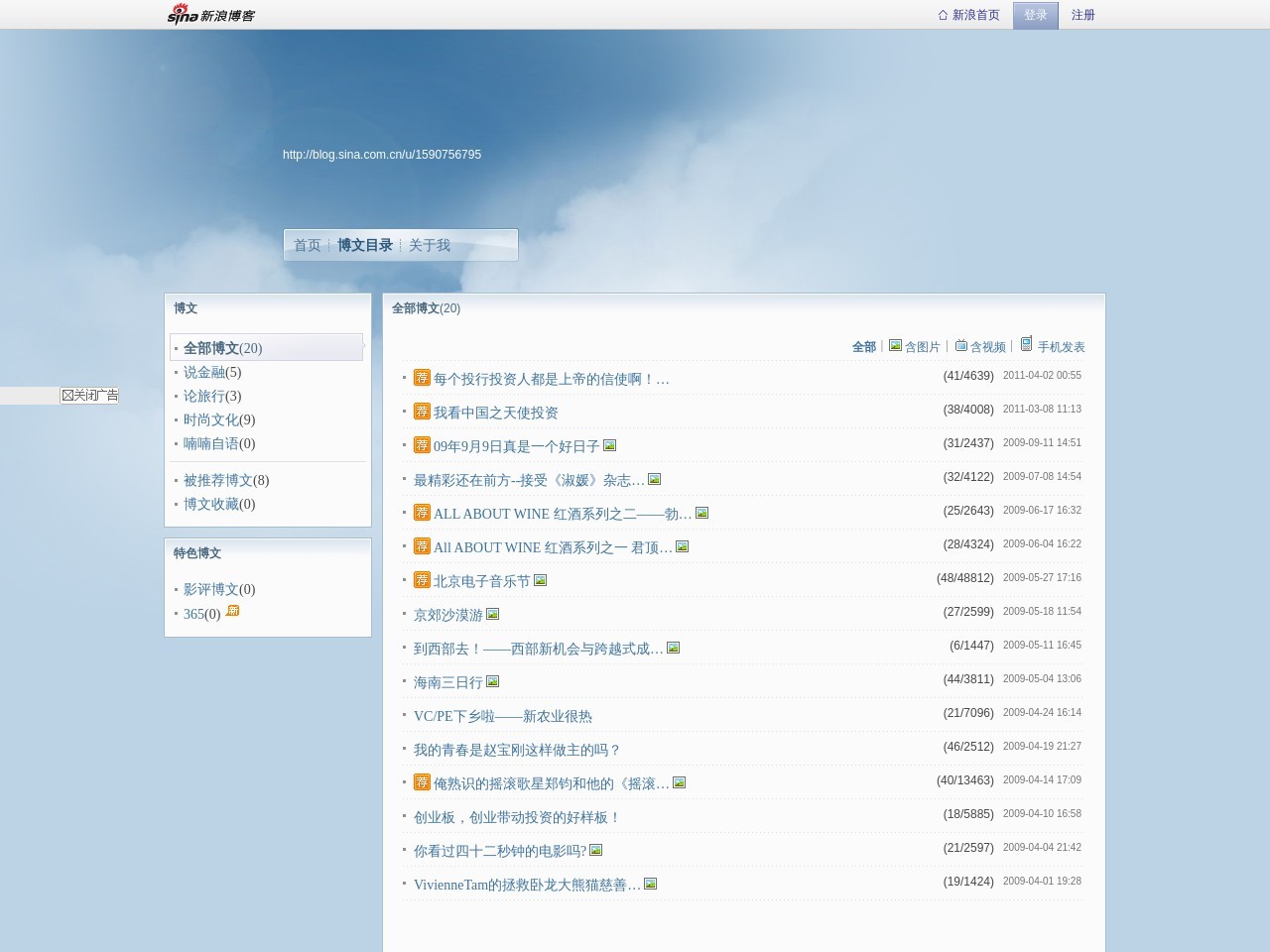Enable the 全部 filter view
Screen dimensions: 1270x952
pyautogui.click(x=863, y=346)
